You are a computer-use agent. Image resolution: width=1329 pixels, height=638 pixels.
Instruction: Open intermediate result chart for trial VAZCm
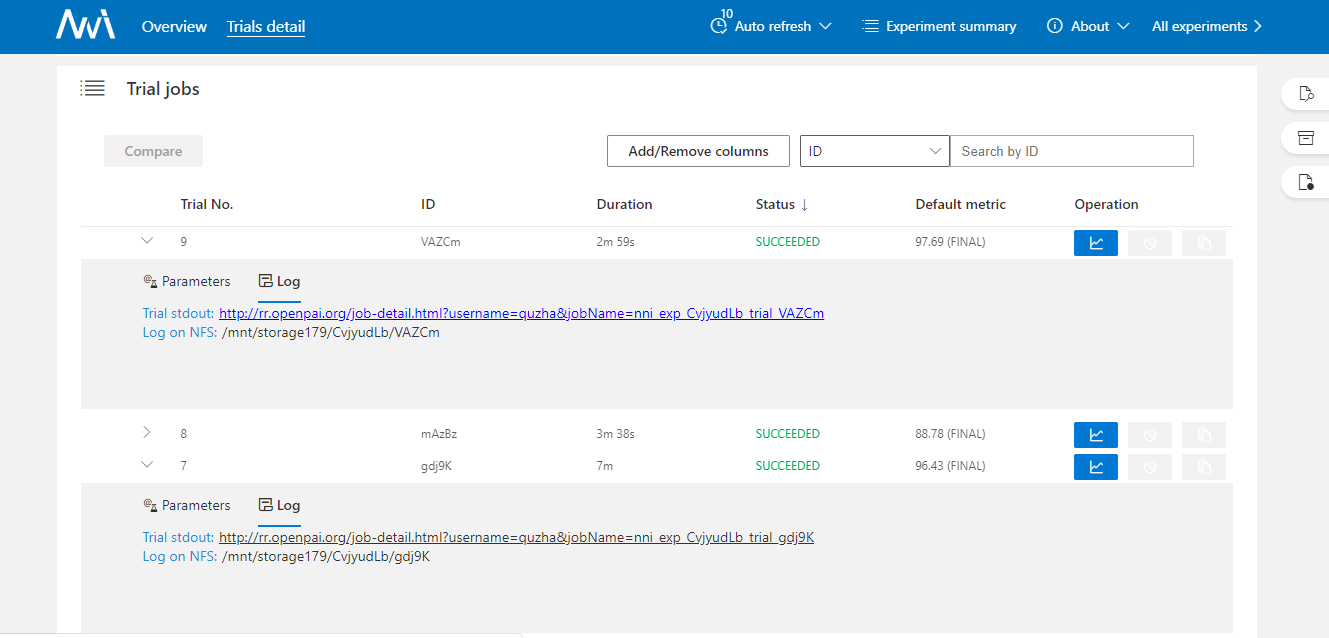(1095, 242)
